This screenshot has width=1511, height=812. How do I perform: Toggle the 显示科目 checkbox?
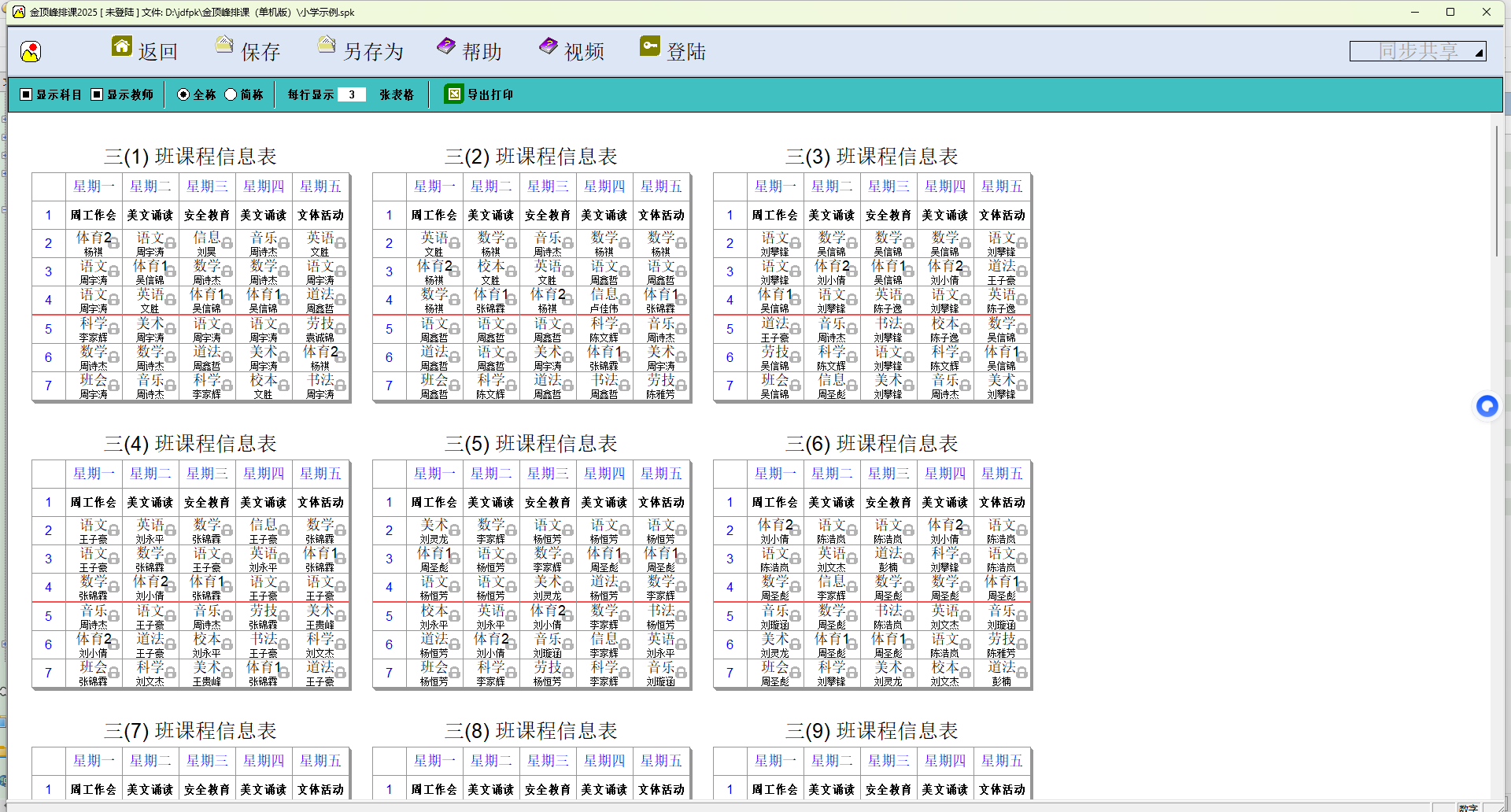pos(26,94)
